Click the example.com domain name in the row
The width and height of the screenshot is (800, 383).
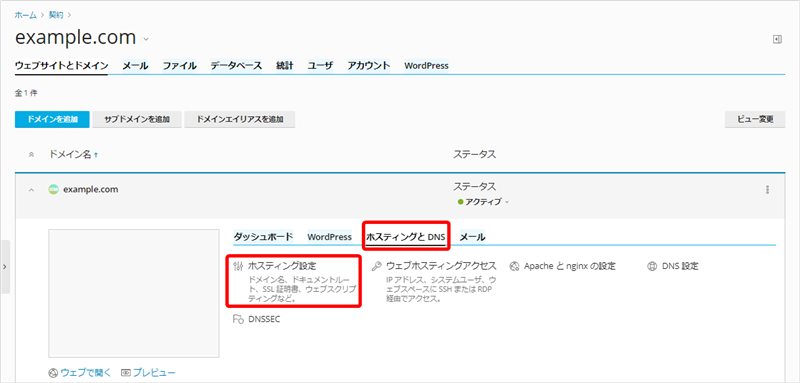(91, 190)
